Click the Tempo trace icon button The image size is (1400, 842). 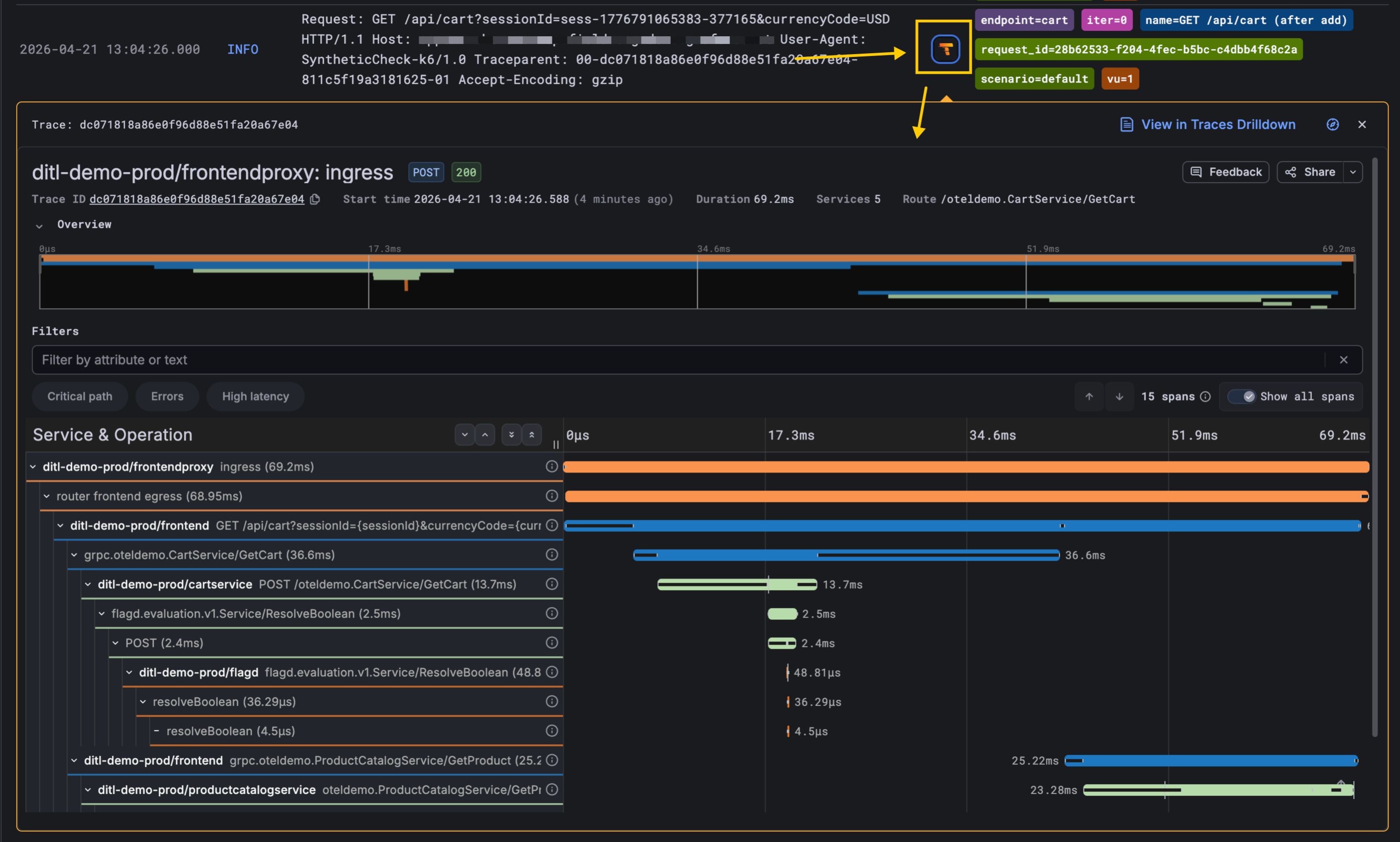click(945, 49)
